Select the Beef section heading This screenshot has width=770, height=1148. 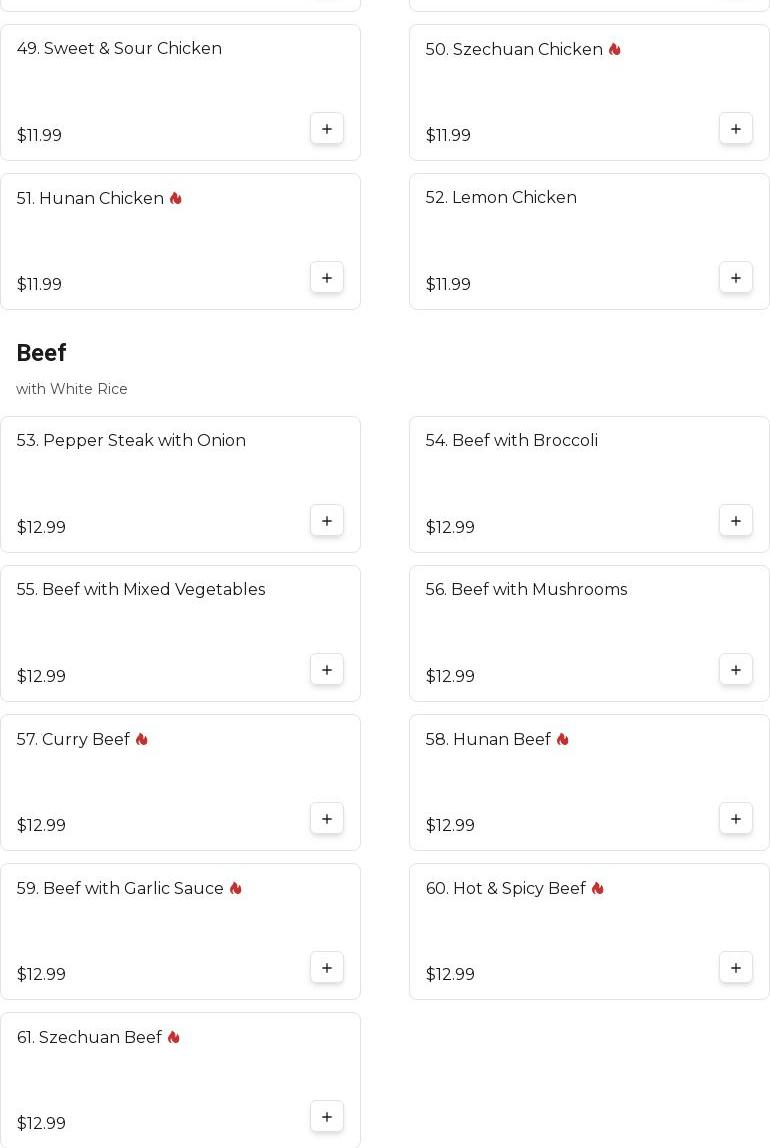(x=41, y=353)
